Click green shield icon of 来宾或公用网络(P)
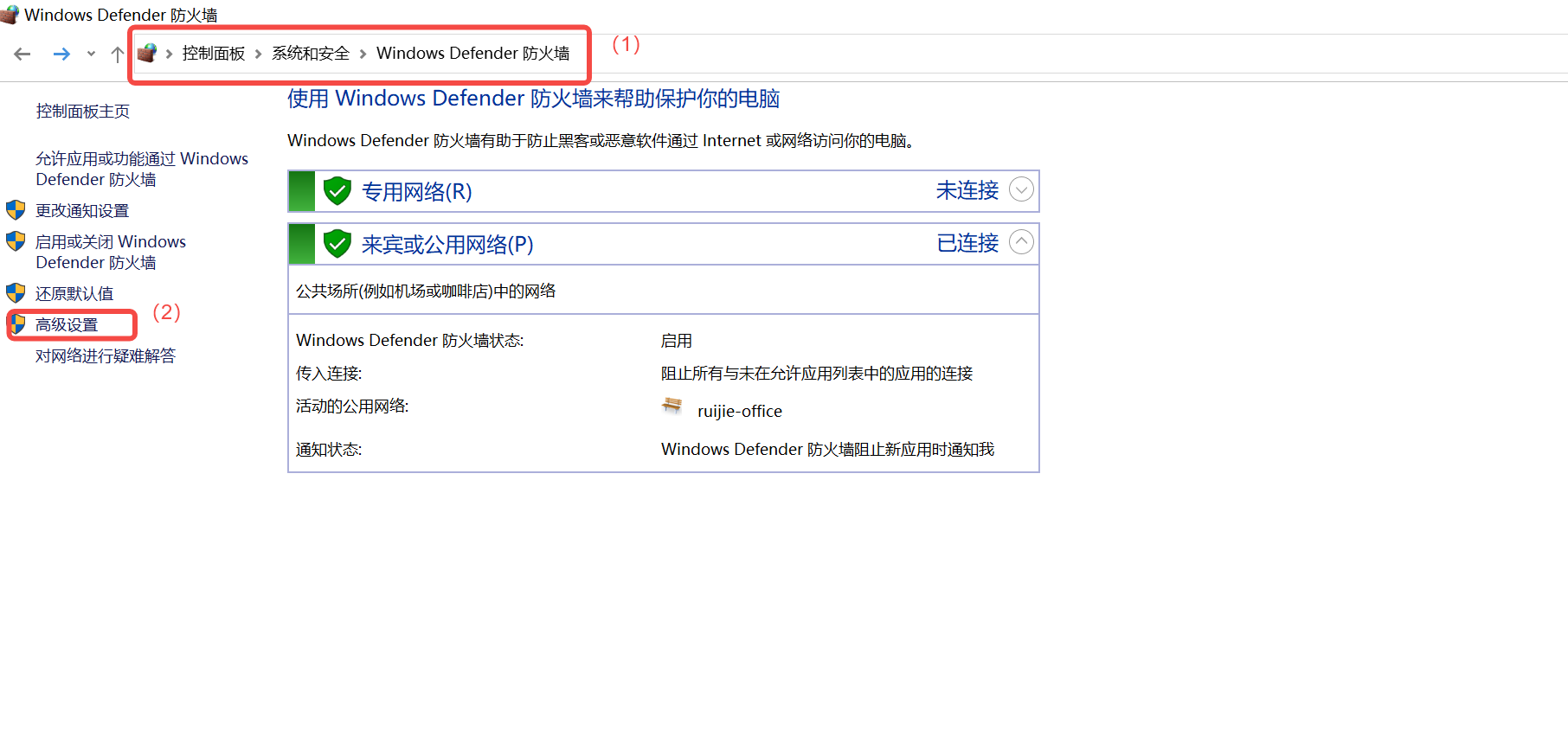This screenshot has height=749, width=1568. click(337, 244)
